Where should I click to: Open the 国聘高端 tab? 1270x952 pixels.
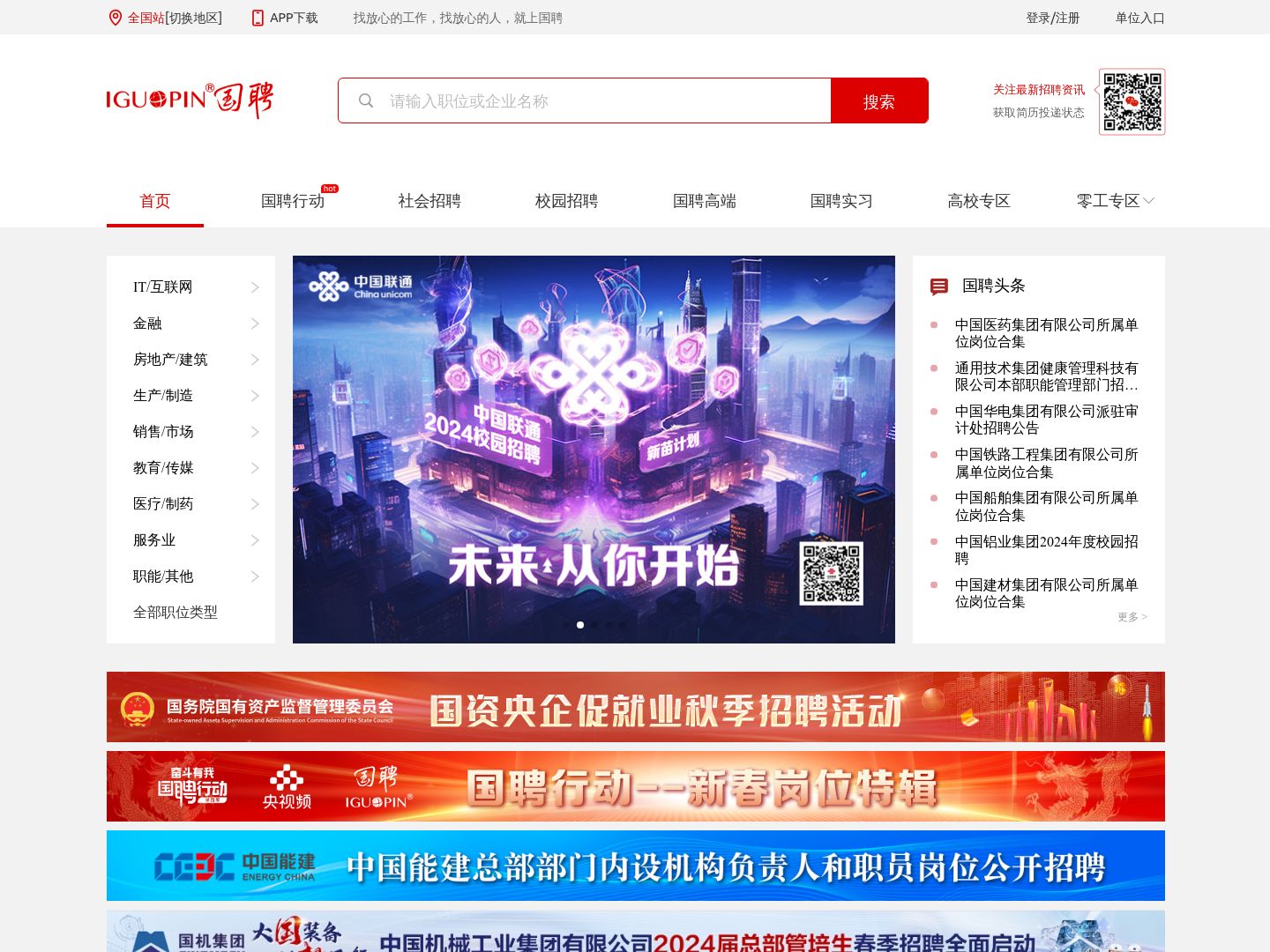(x=705, y=201)
